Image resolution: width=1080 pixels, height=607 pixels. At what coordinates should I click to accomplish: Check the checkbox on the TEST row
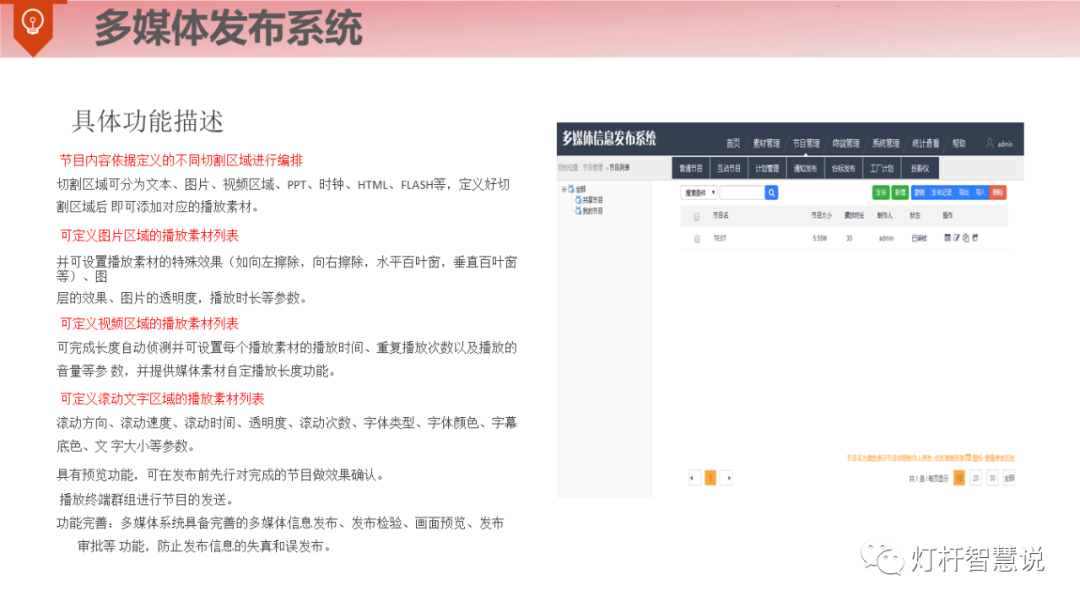(x=695, y=237)
